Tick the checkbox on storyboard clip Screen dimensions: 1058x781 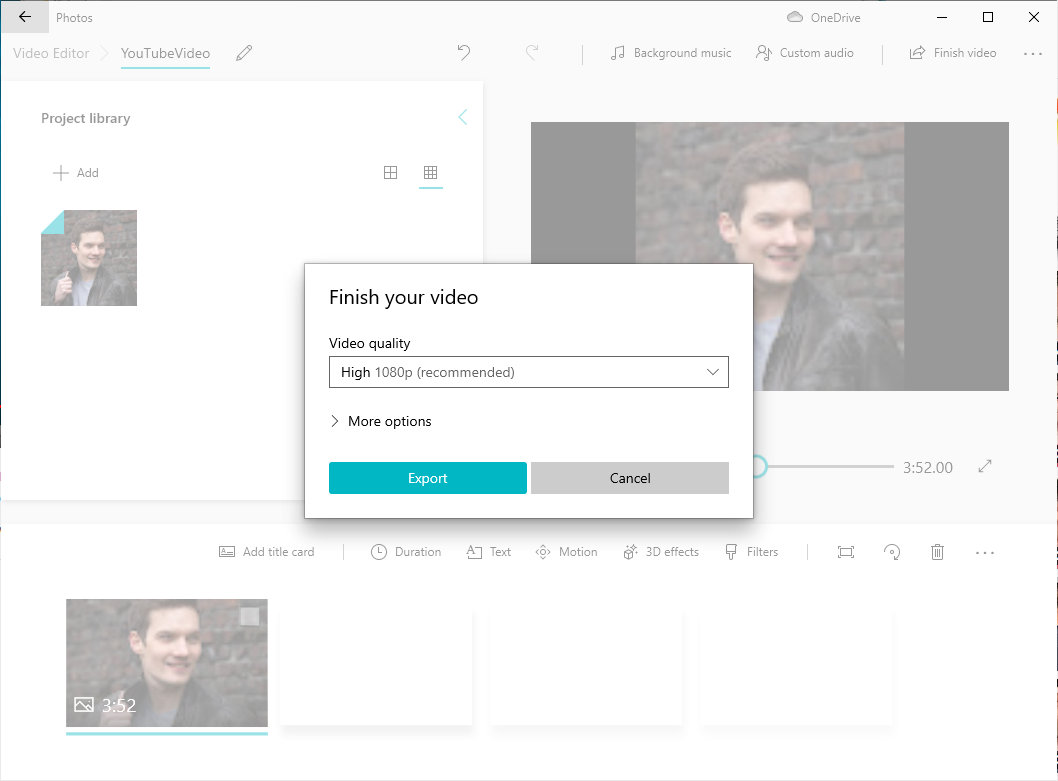(x=250, y=617)
